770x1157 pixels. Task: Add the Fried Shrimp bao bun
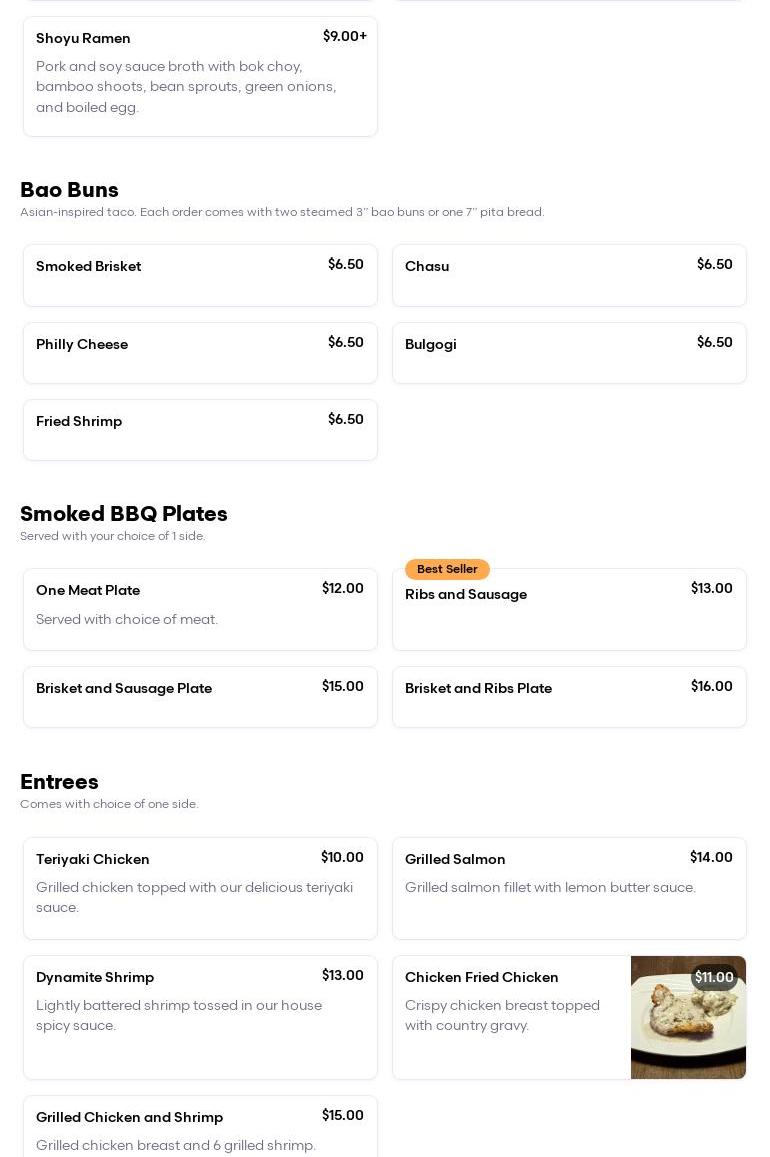pos(200,430)
